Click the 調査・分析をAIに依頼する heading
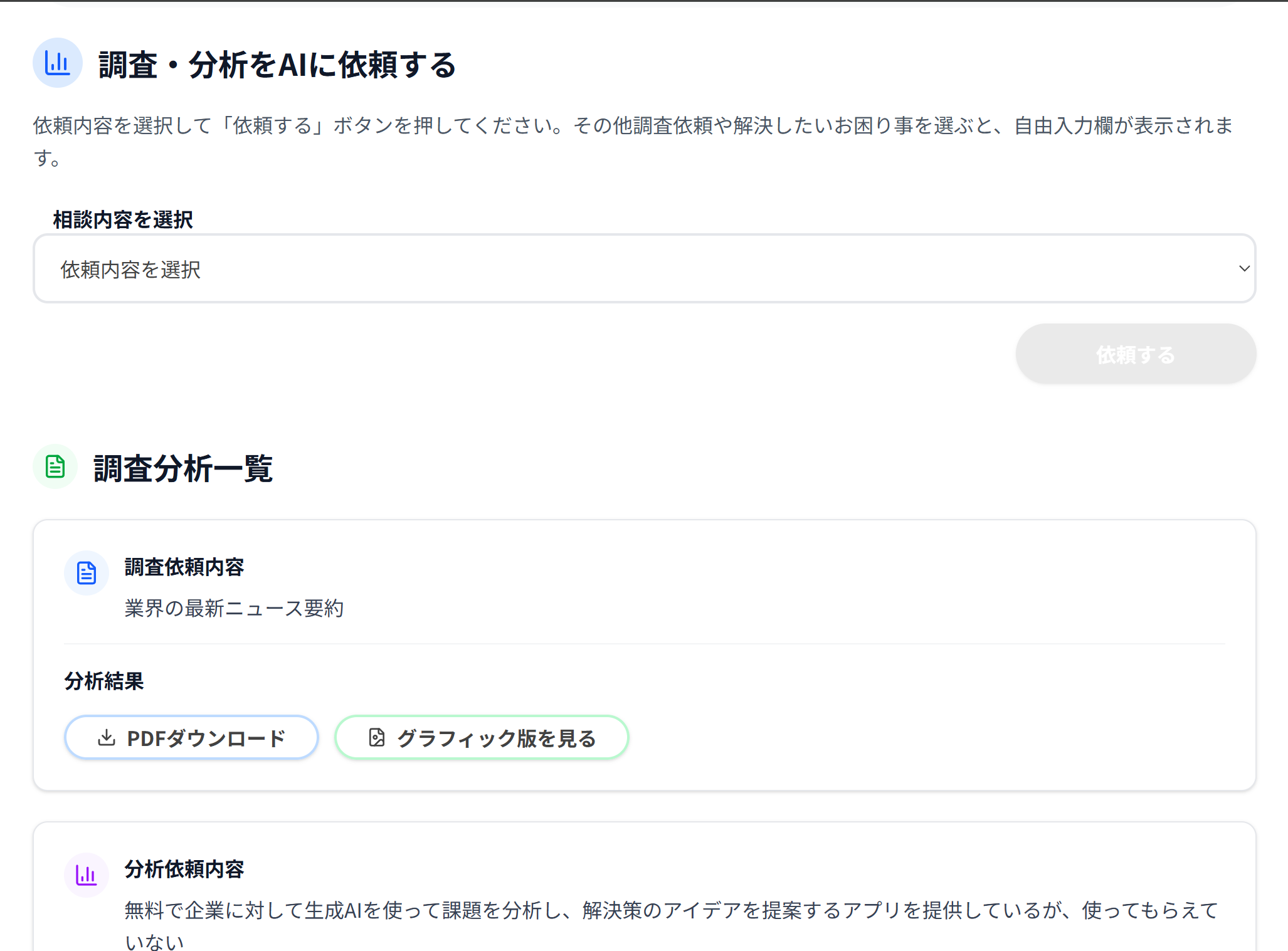Viewport: 1288px width, 951px height. (277, 65)
